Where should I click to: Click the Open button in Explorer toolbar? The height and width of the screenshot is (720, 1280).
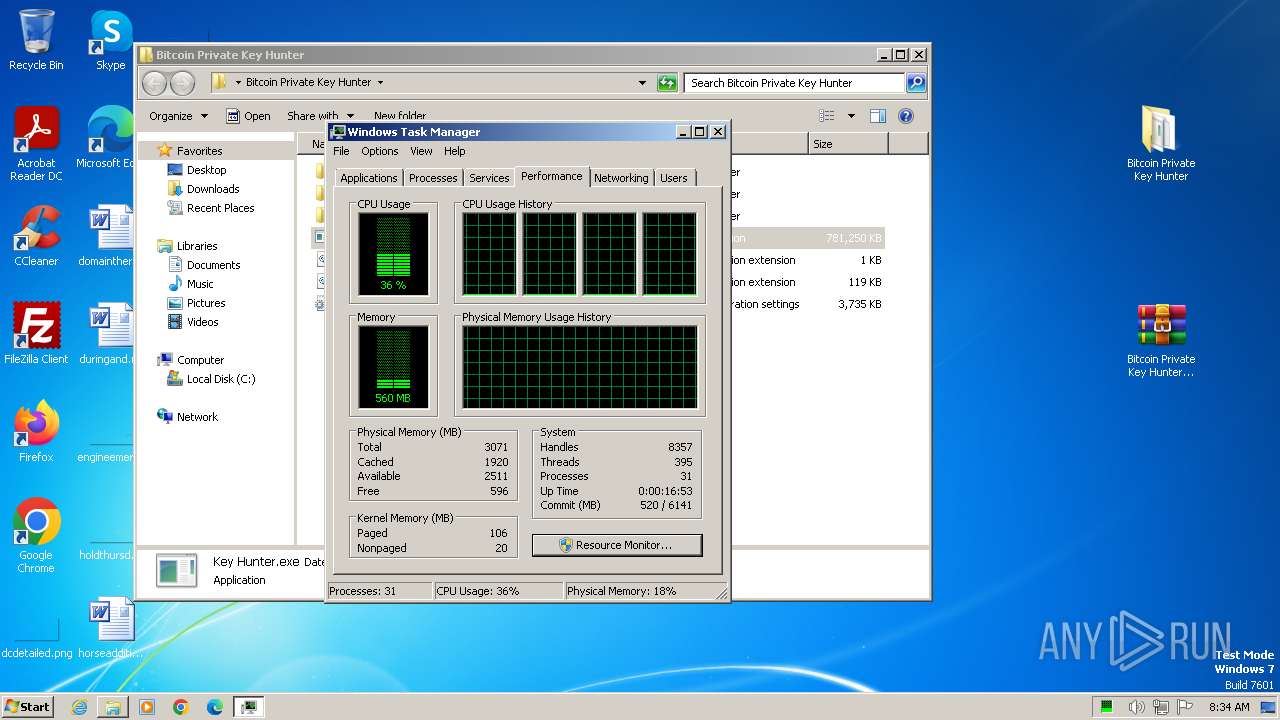tap(248, 116)
